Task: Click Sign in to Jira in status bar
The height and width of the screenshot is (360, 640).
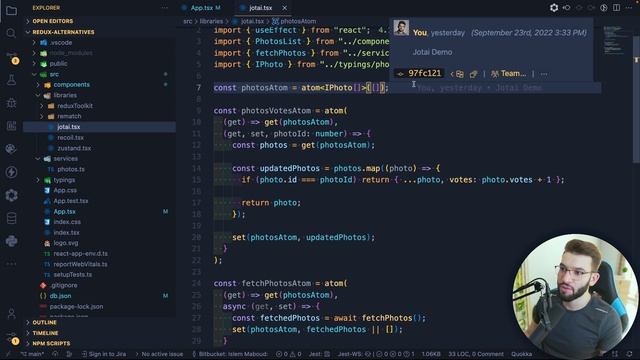Action: point(104,354)
